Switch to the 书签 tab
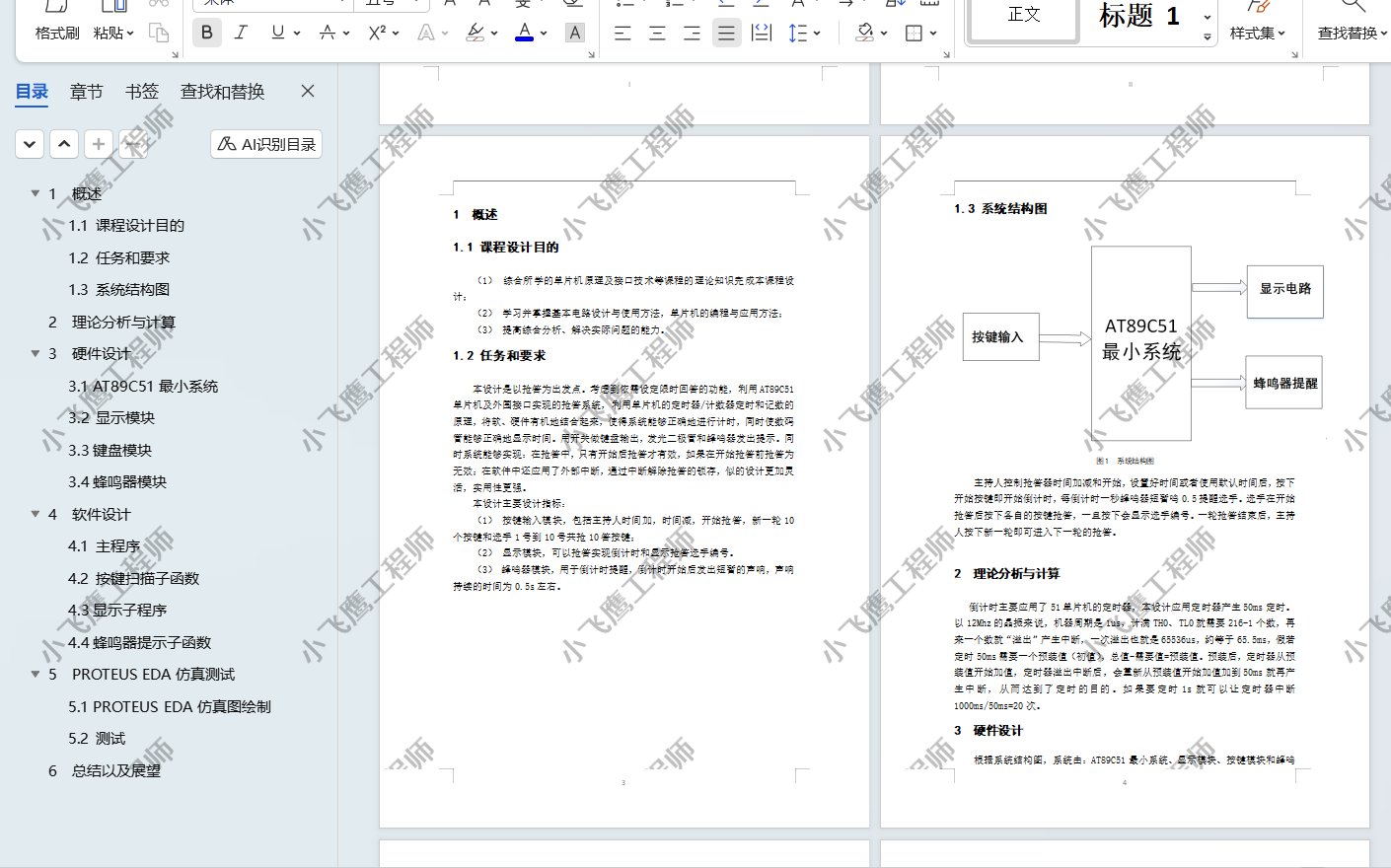Viewport: 1391px width, 868px height. 142,92
